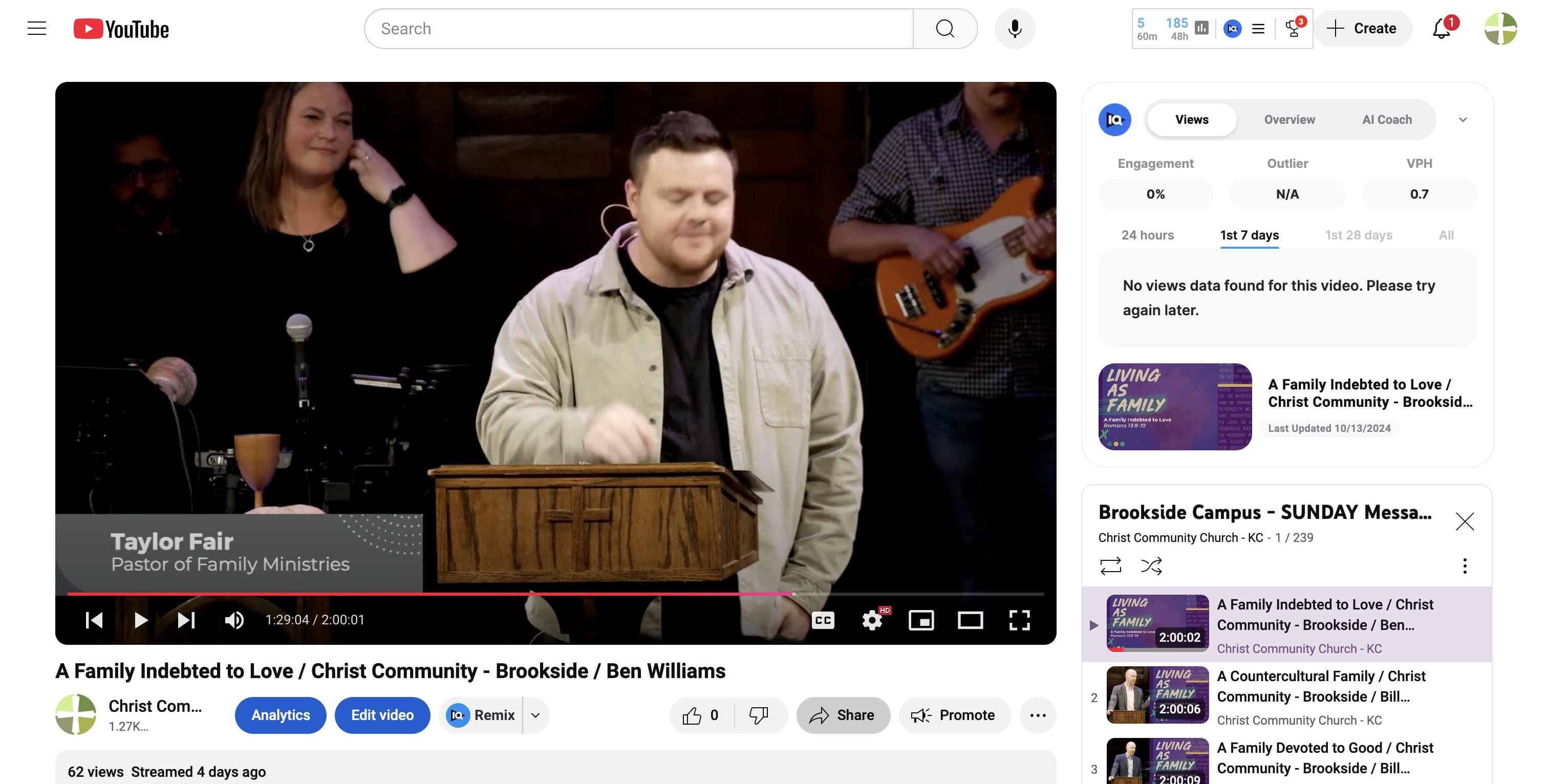Like the video with thumbs up
This screenshot has height=784, width=1548.
click(701, 715)
